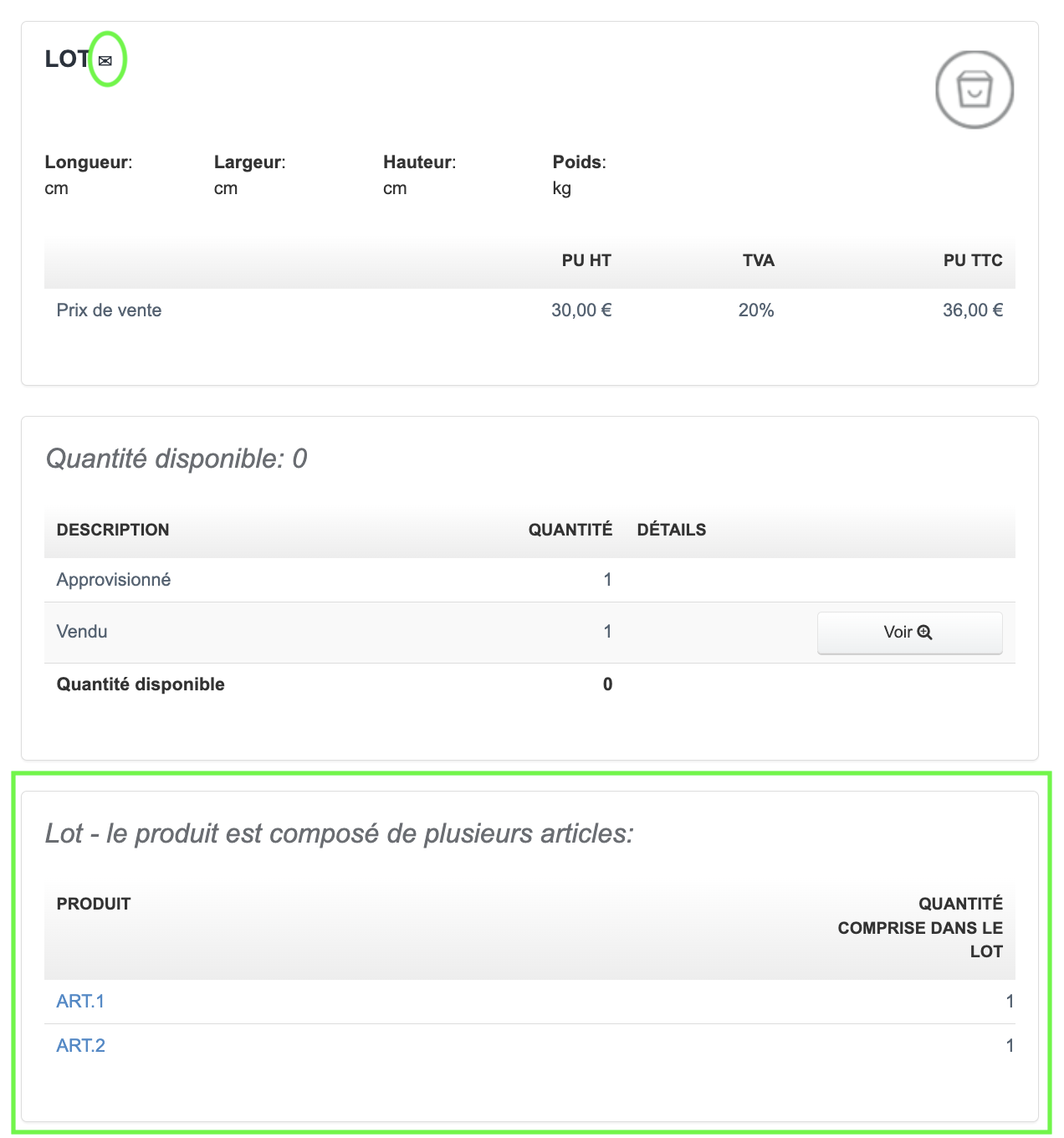Click the Poids weight label

(x=579, y=162)
